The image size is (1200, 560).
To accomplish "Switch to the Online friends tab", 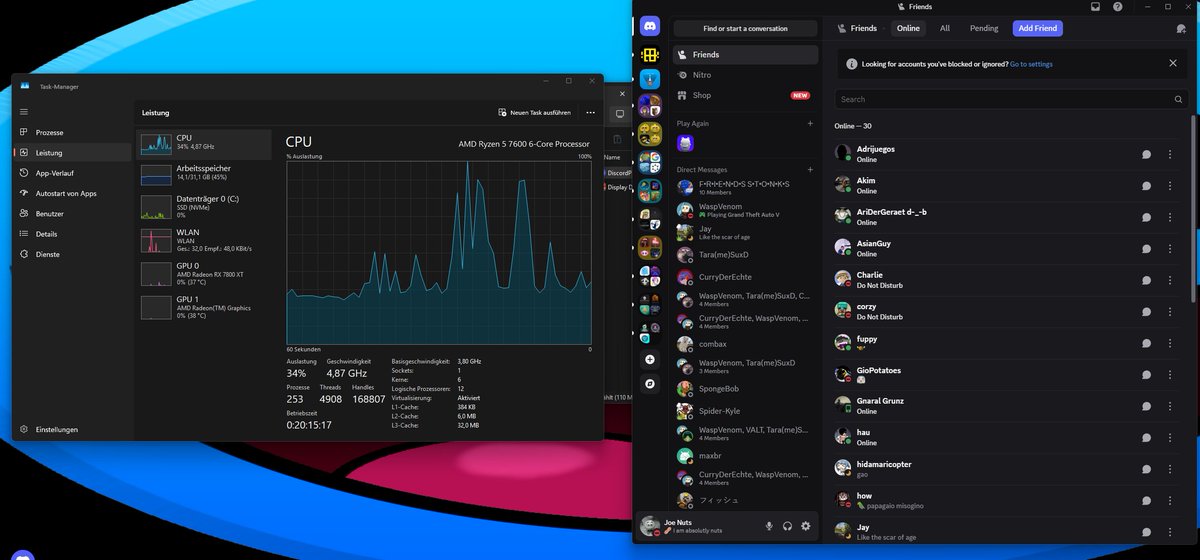I will pos(908,29).
